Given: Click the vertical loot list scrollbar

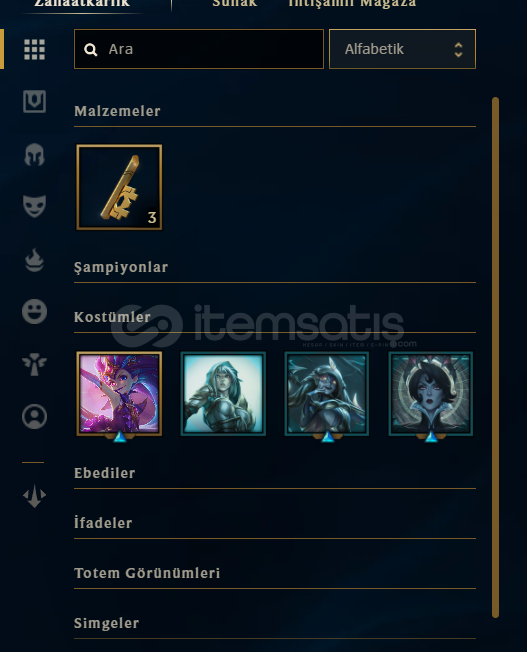Looking at the screenshot, I should pos(495,358).
